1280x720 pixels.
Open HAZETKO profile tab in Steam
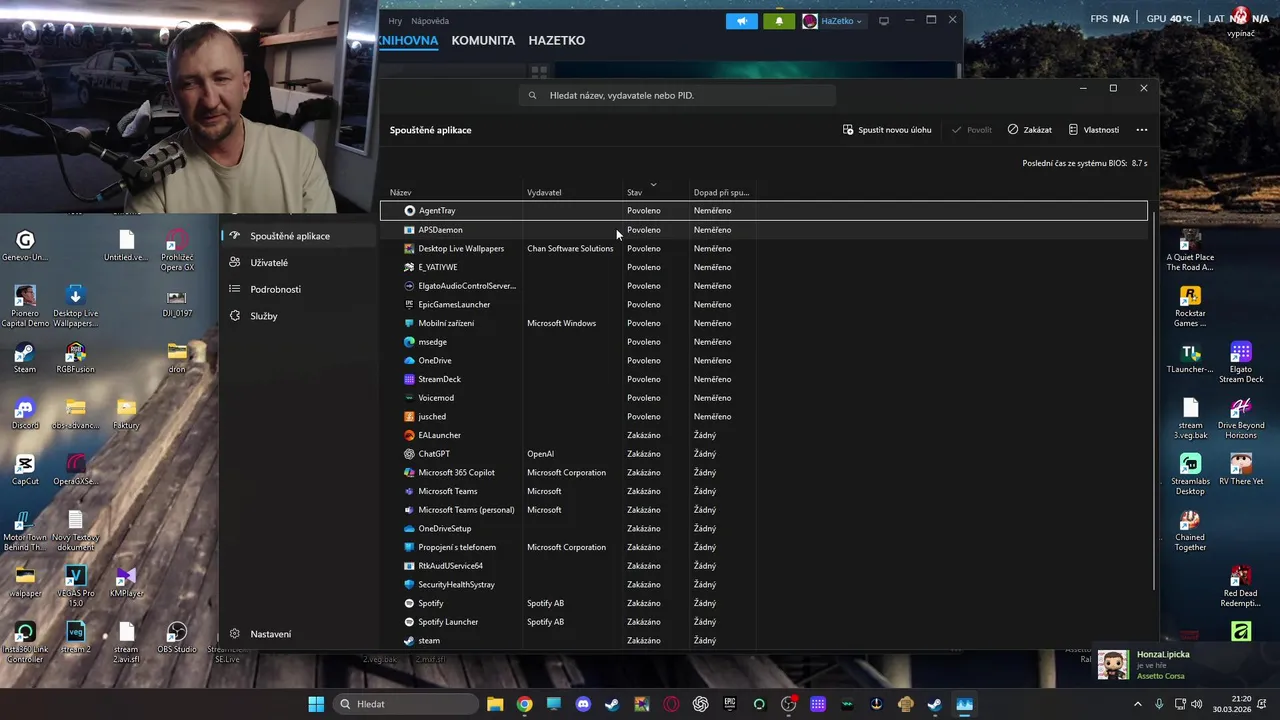[x=557, y=41]
